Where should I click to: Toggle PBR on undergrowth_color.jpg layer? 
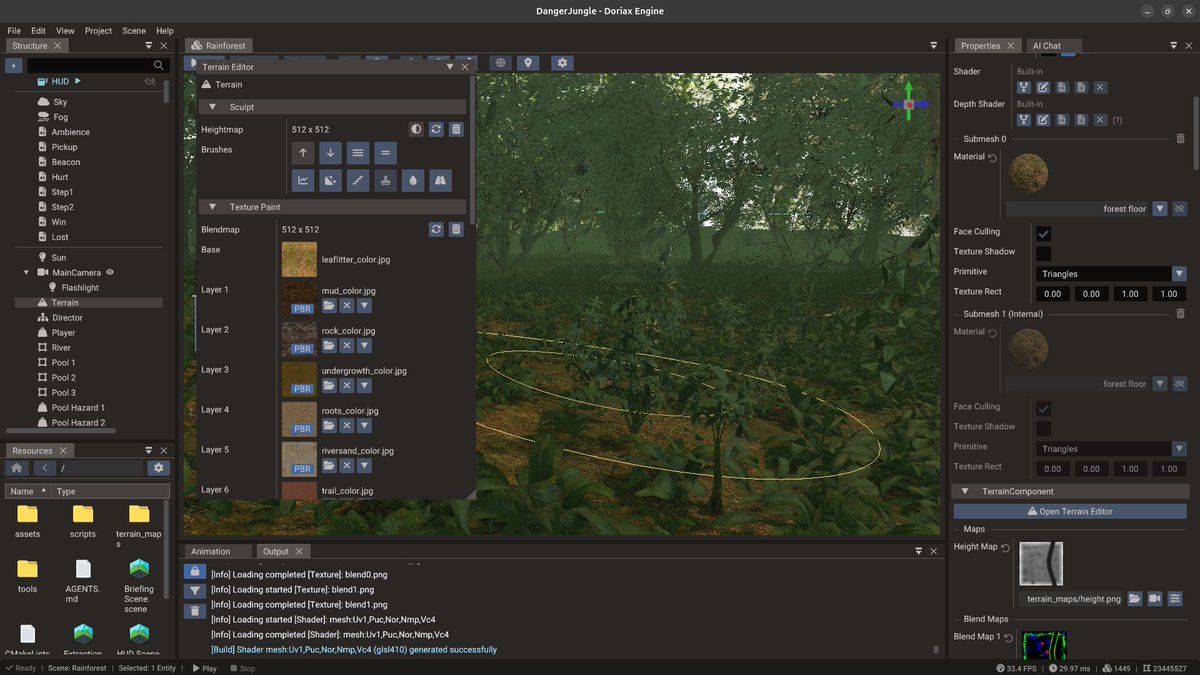[x=302, y=389]
